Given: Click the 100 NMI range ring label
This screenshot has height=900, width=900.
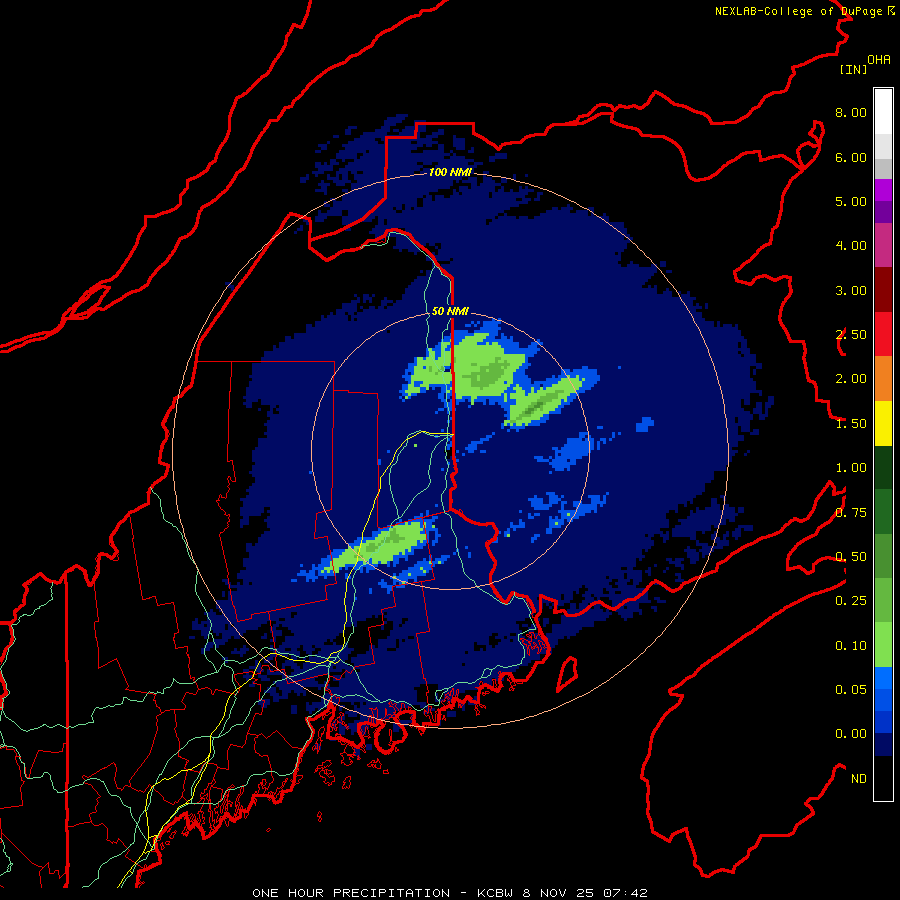Looking at the screenshot, I should pyautogui.click(x=450, y=172).
